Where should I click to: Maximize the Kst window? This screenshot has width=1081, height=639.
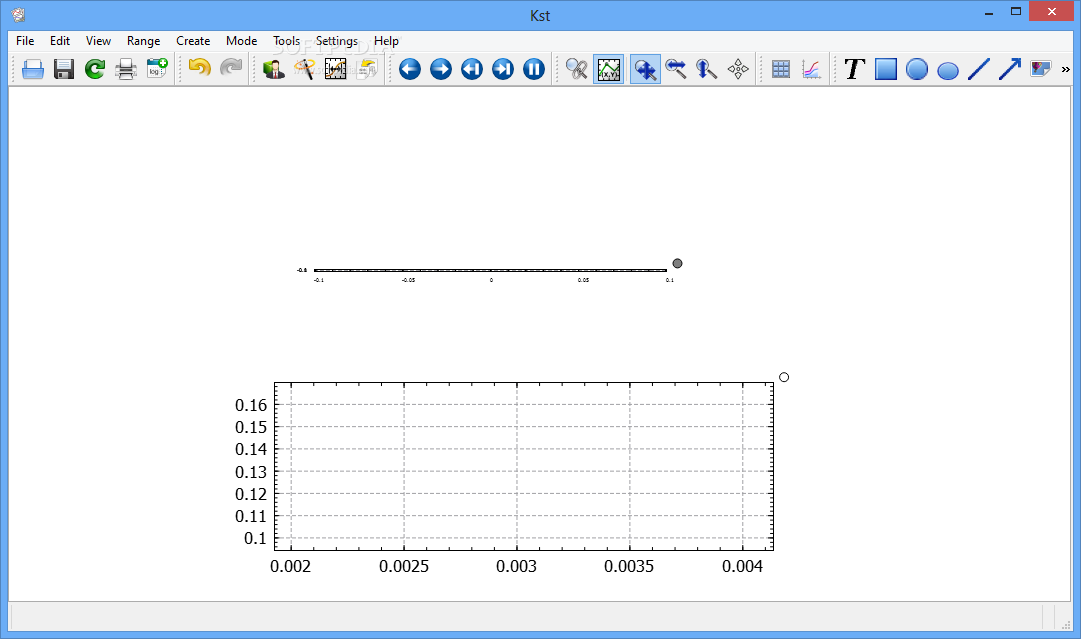click(x=1016, y=12)
